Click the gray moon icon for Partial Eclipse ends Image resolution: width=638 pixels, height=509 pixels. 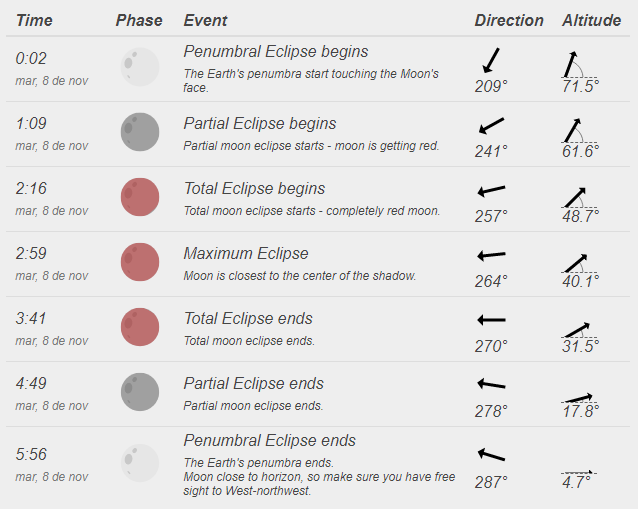(140, 392)
